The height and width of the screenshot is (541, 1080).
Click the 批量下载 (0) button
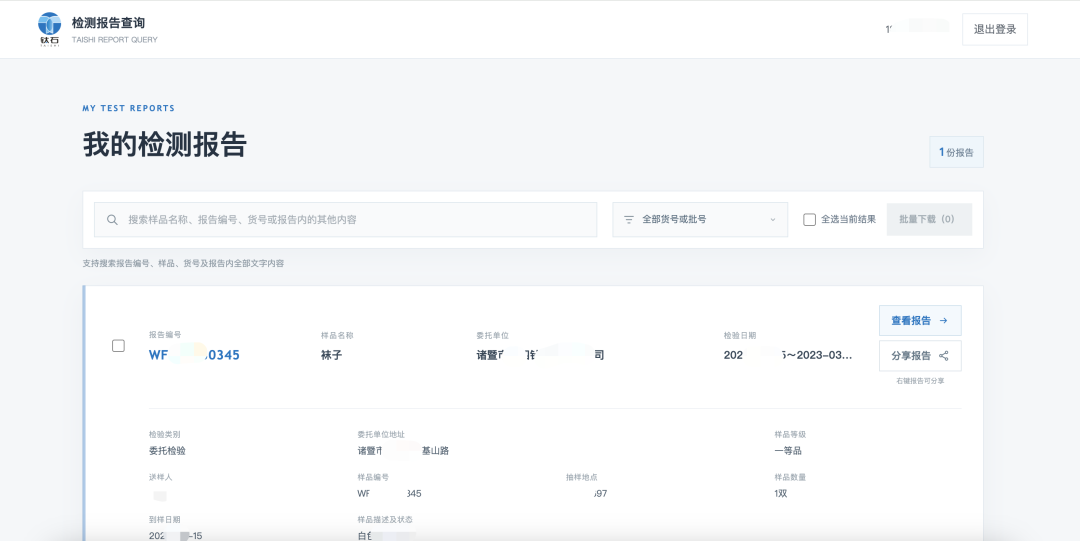(929, 220)
